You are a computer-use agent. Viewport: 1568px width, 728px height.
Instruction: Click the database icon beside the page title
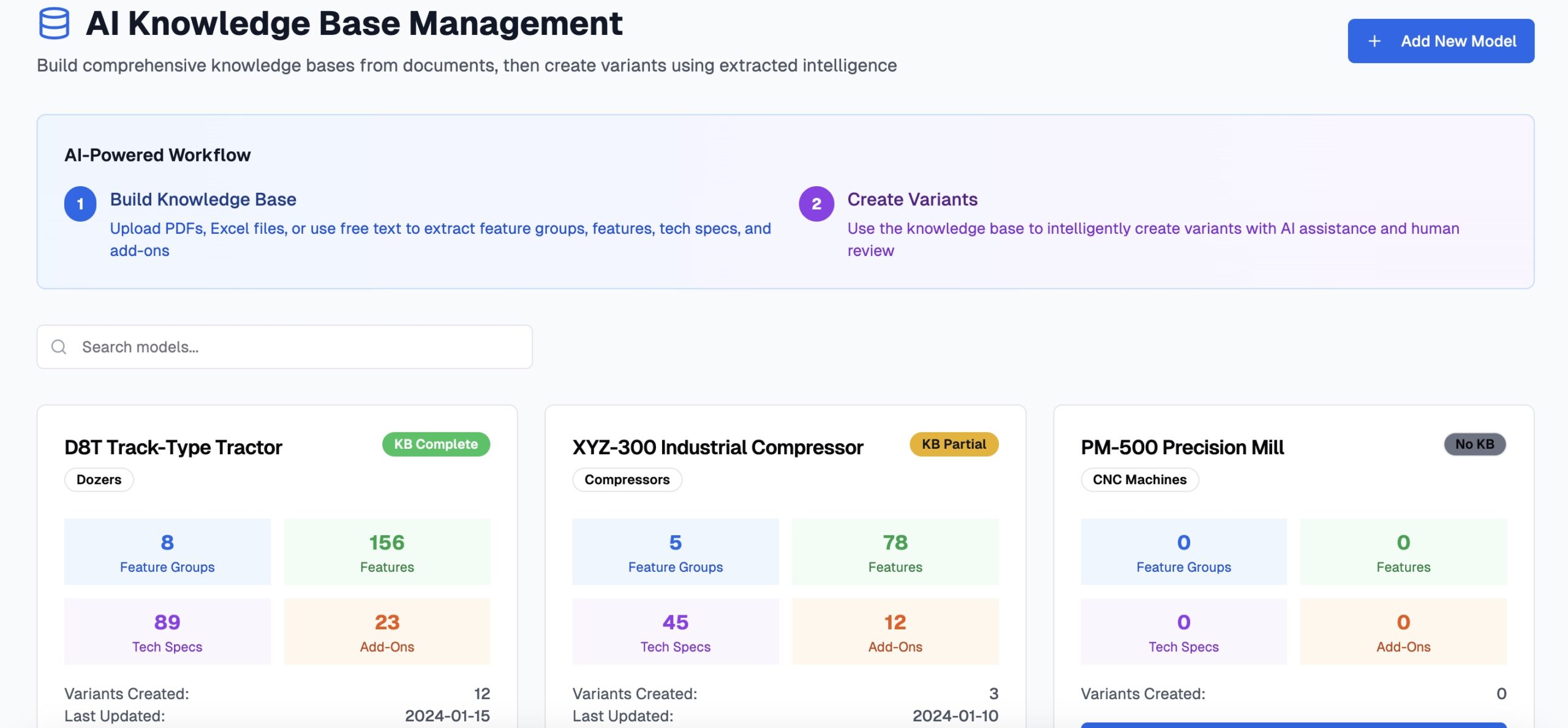click(54, 23)
